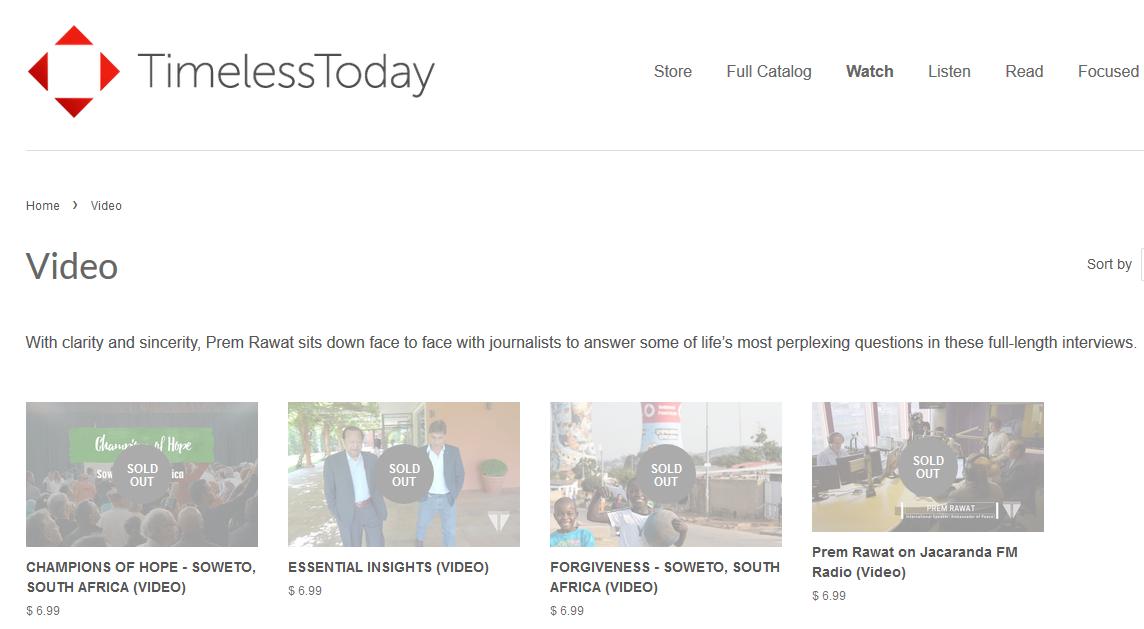The width and height of the screenshot is (1144, 629).
Task: Click the $6.99 price under Jacaranda FM
Action: [829, 595]
